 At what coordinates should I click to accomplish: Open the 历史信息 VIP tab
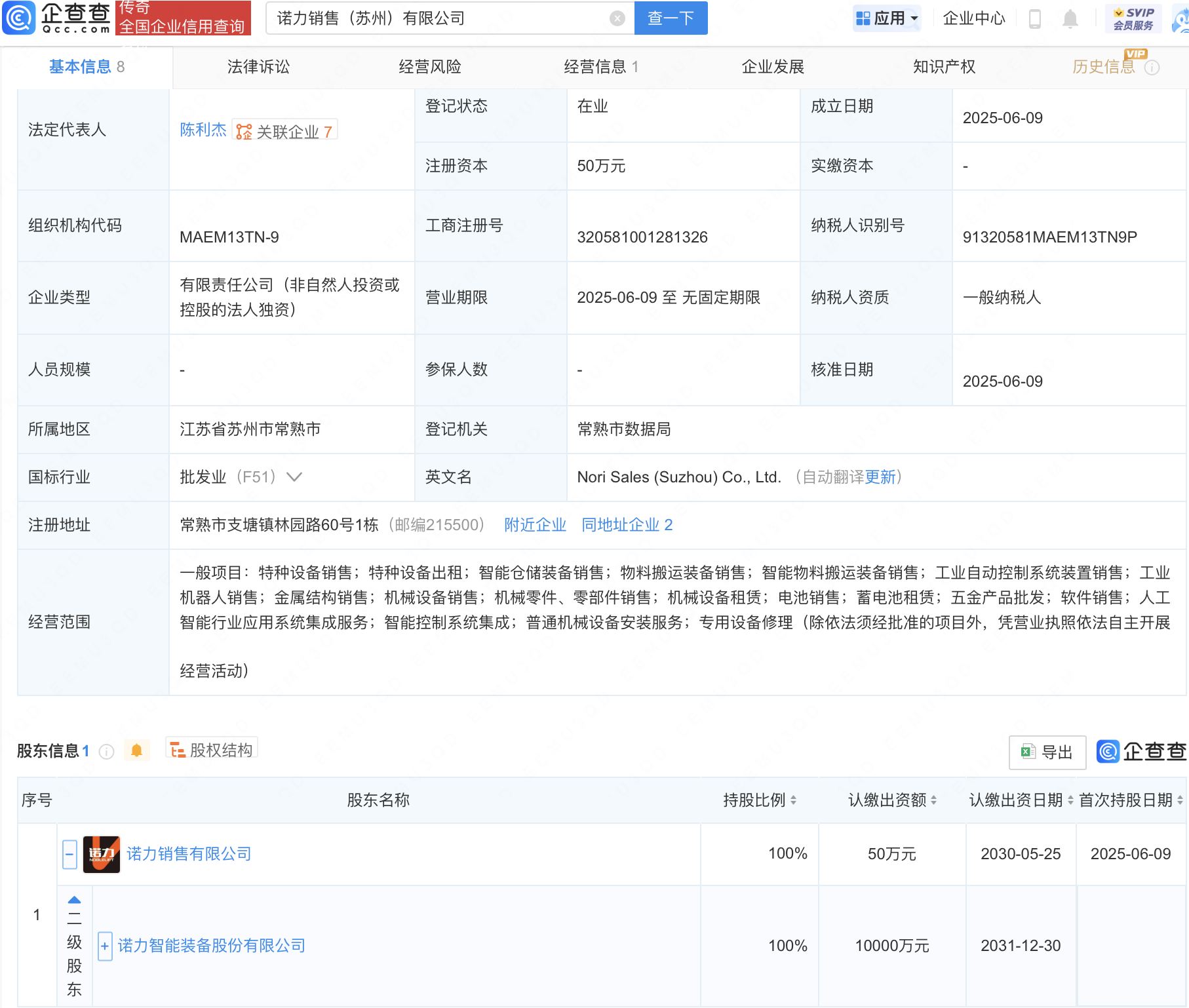point(1104,67)
